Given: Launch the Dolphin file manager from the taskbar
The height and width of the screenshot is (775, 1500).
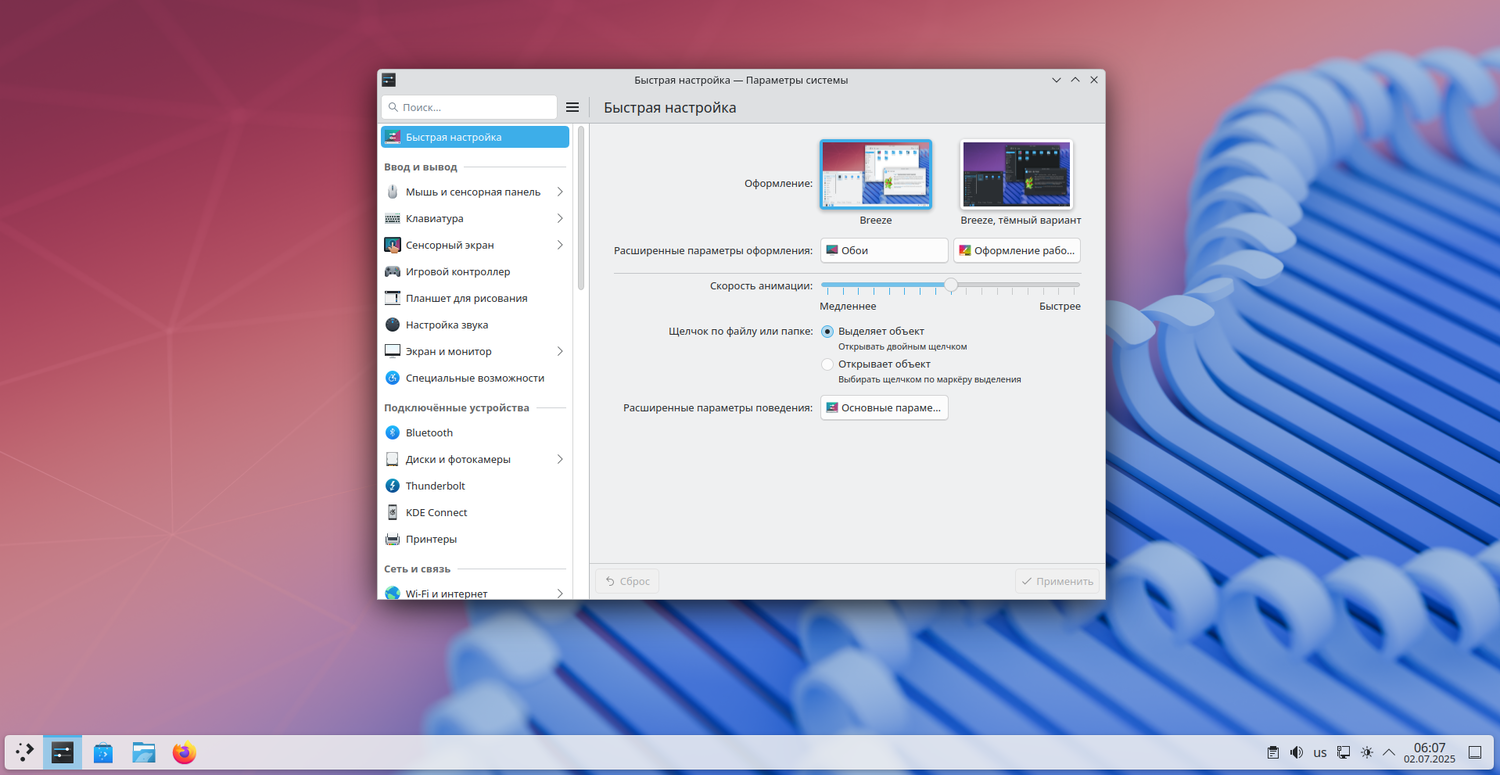Looking at the screenshot, I should pyautogui.click(x=143, y=752).
